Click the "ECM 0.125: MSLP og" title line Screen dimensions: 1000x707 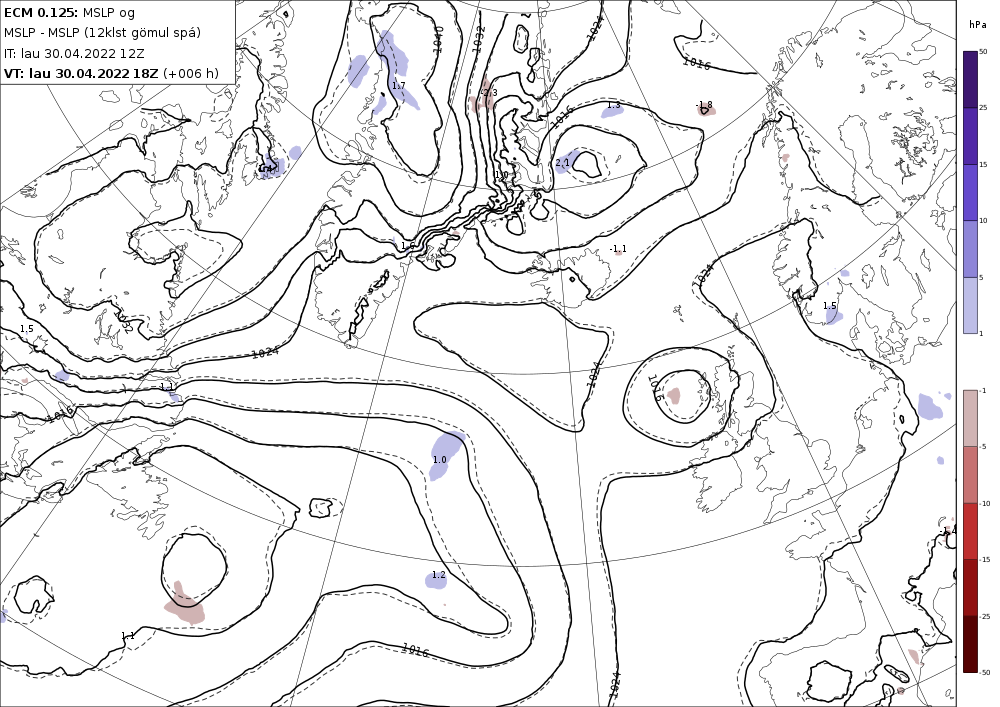(69, 13)
